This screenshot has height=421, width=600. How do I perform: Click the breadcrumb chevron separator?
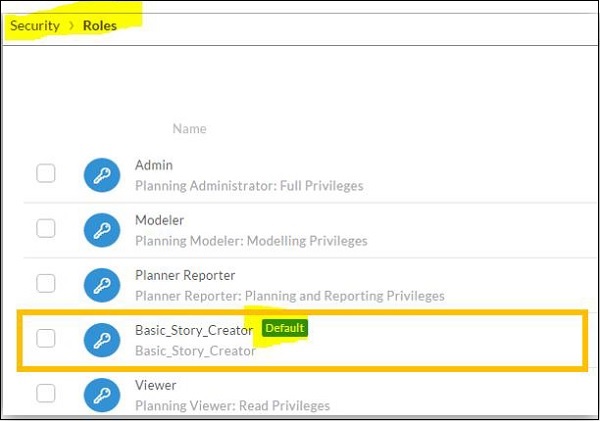coord(71,25)
